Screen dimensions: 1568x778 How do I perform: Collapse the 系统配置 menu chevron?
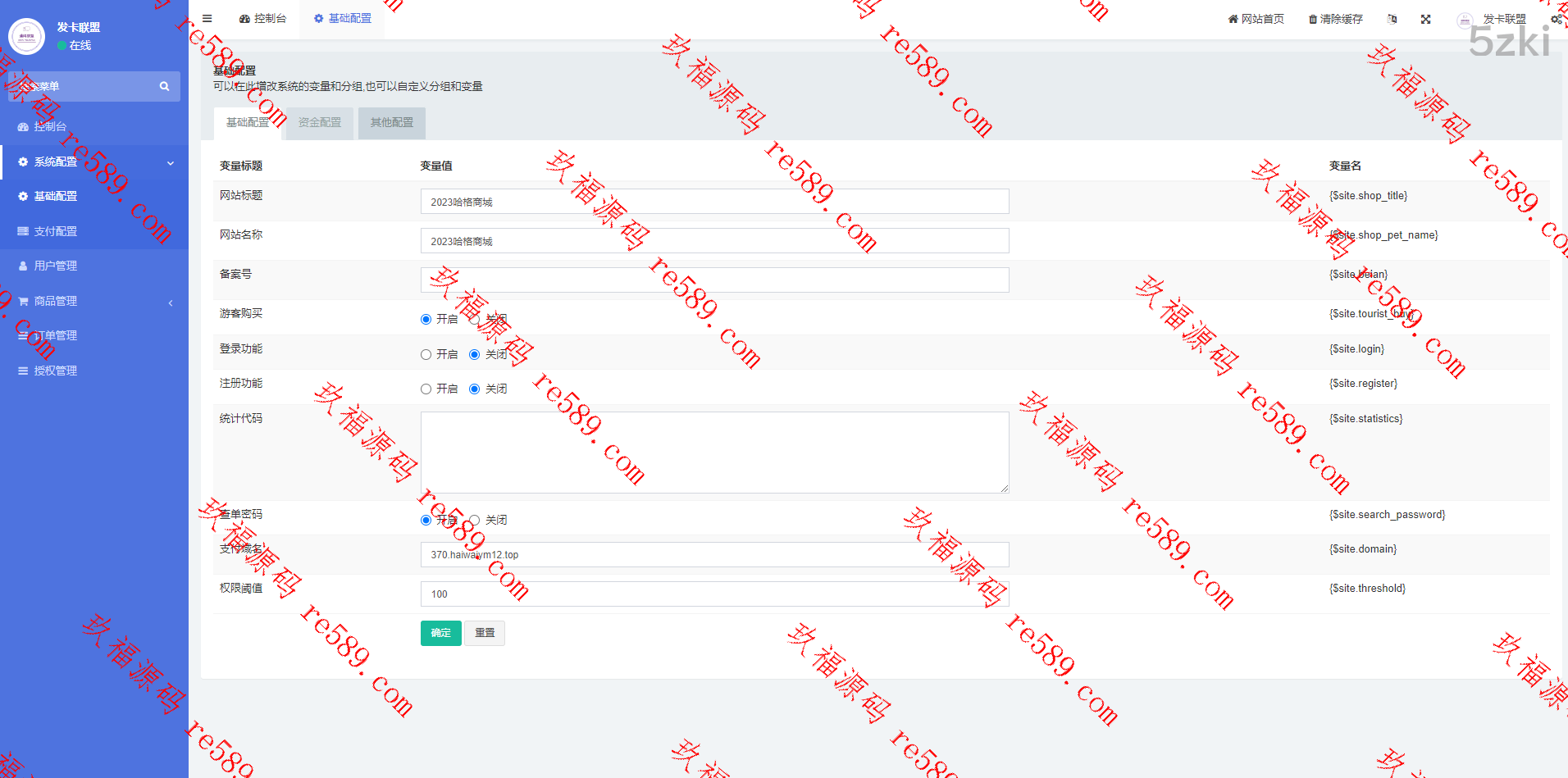click(171, 163)
